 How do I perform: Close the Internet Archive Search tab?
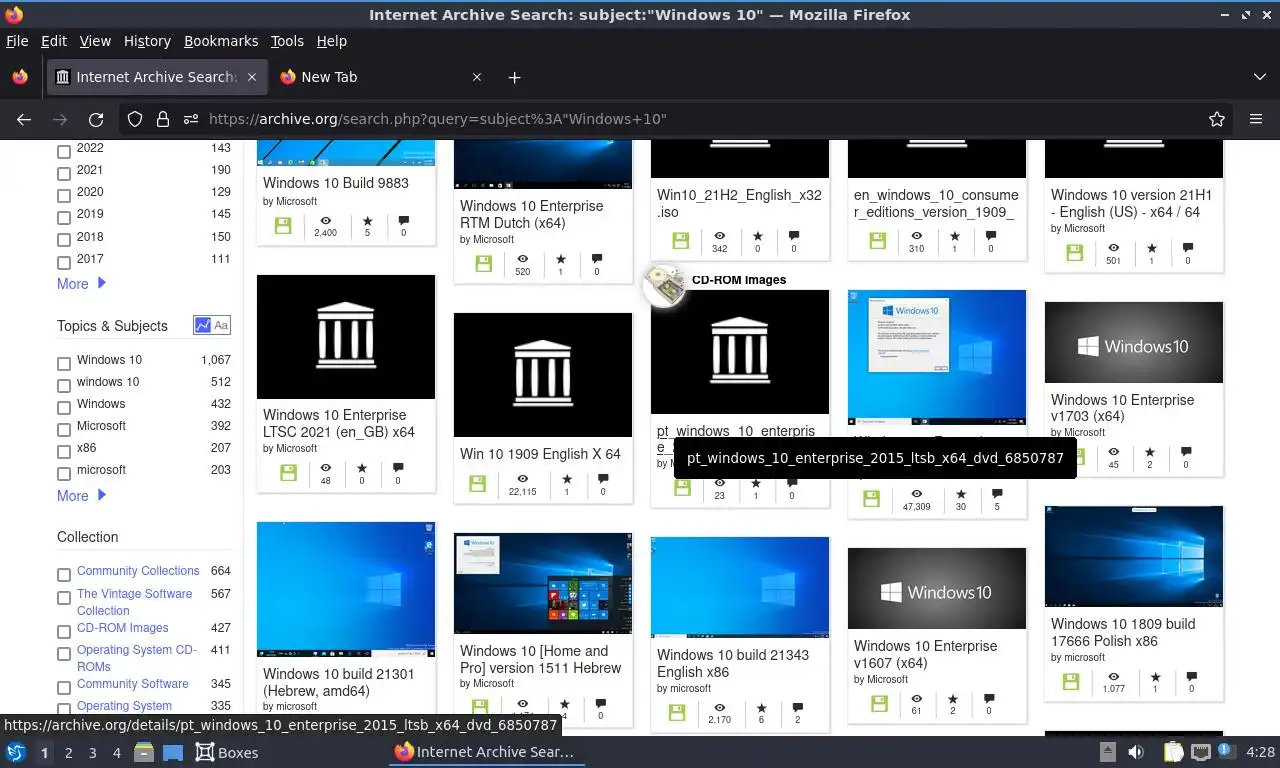pyautogui.click(x=252, y=77)
